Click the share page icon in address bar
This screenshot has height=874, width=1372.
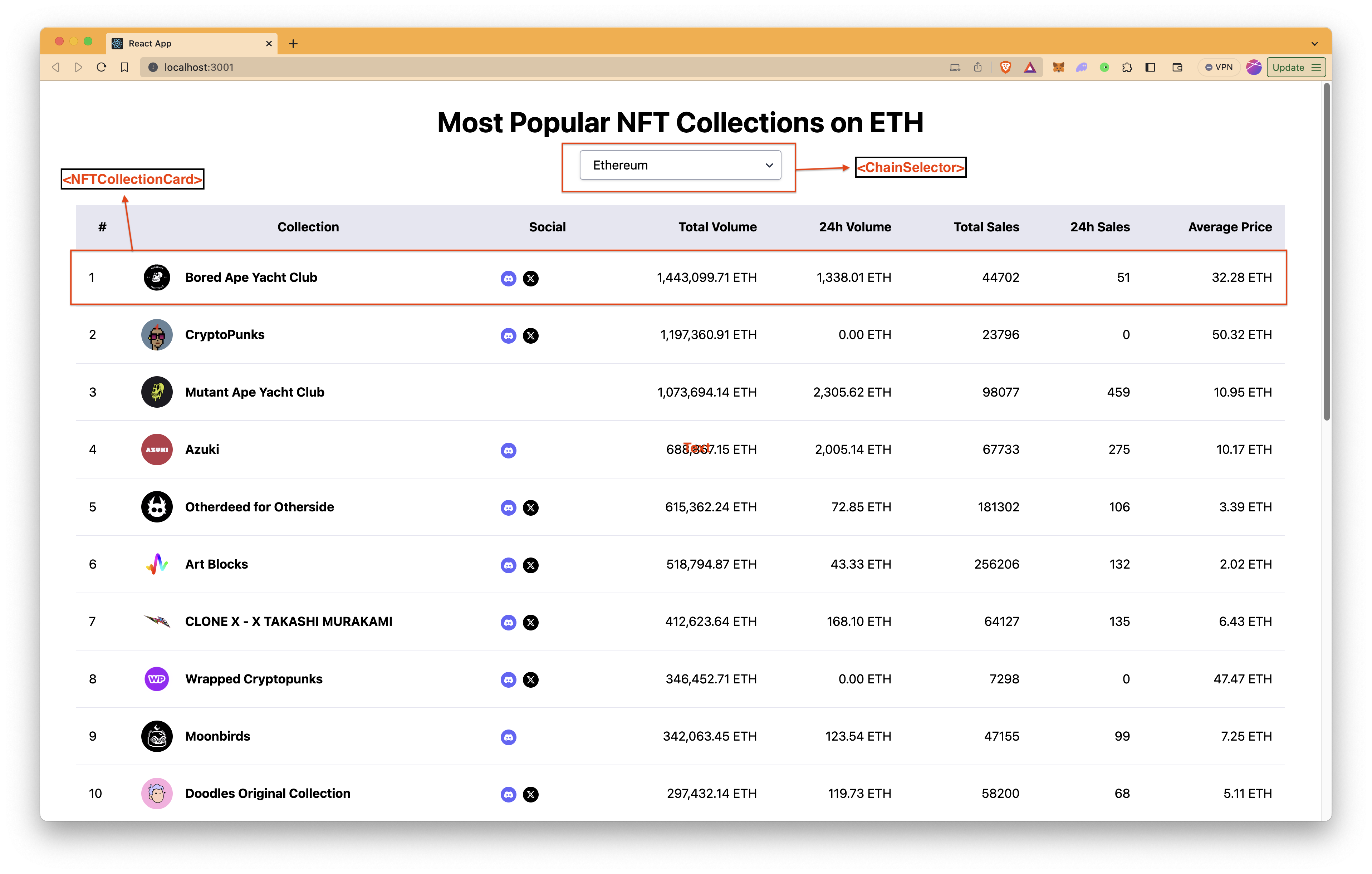(977, 67)
